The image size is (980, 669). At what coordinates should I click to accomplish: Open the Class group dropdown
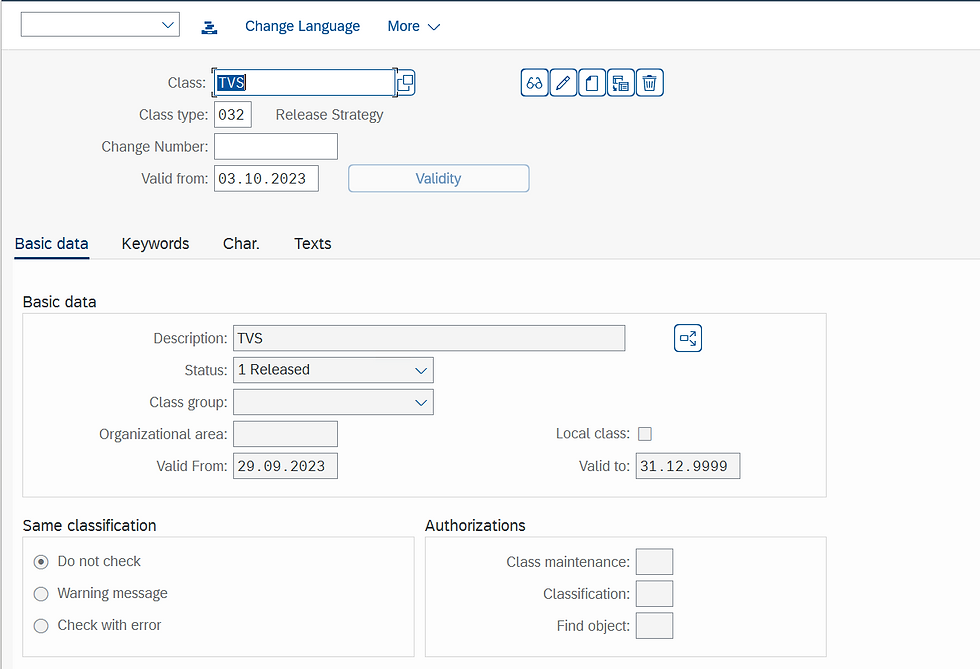point(333,402)
